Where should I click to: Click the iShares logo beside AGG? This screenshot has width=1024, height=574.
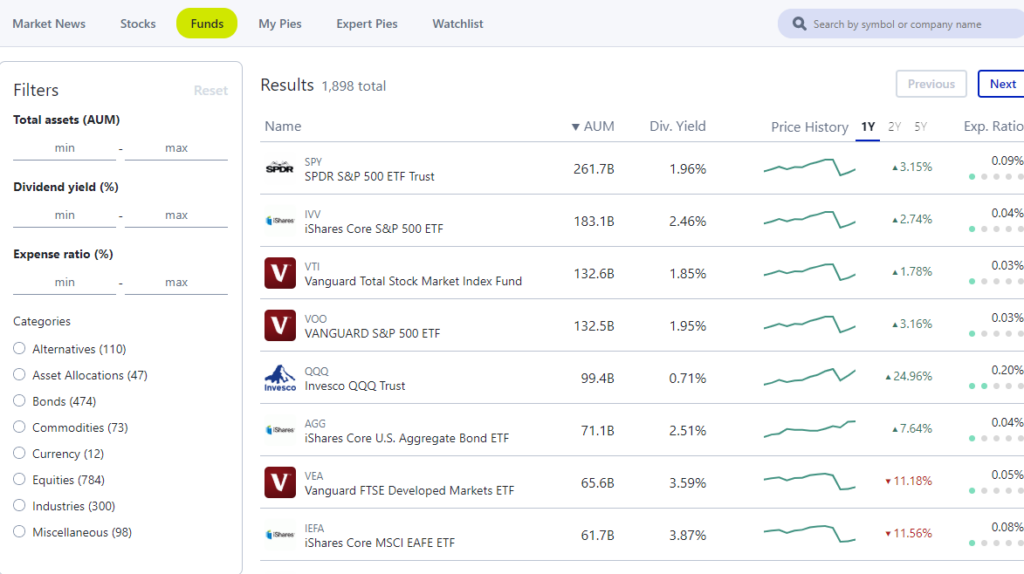point(280,430)
